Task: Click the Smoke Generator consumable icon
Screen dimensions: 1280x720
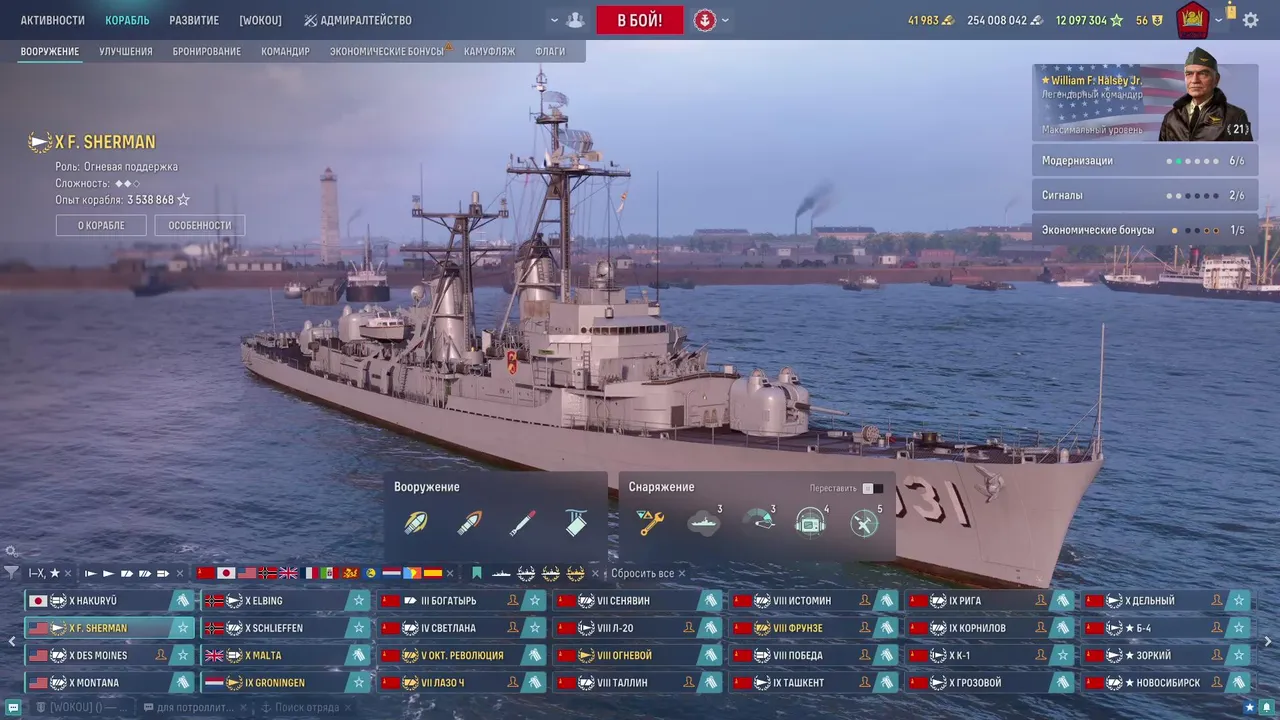Action: [704, 522]
